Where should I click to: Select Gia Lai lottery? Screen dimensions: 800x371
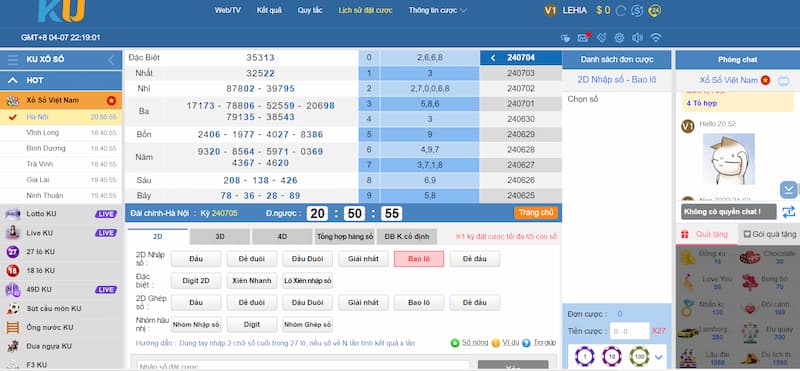(61, 180)
